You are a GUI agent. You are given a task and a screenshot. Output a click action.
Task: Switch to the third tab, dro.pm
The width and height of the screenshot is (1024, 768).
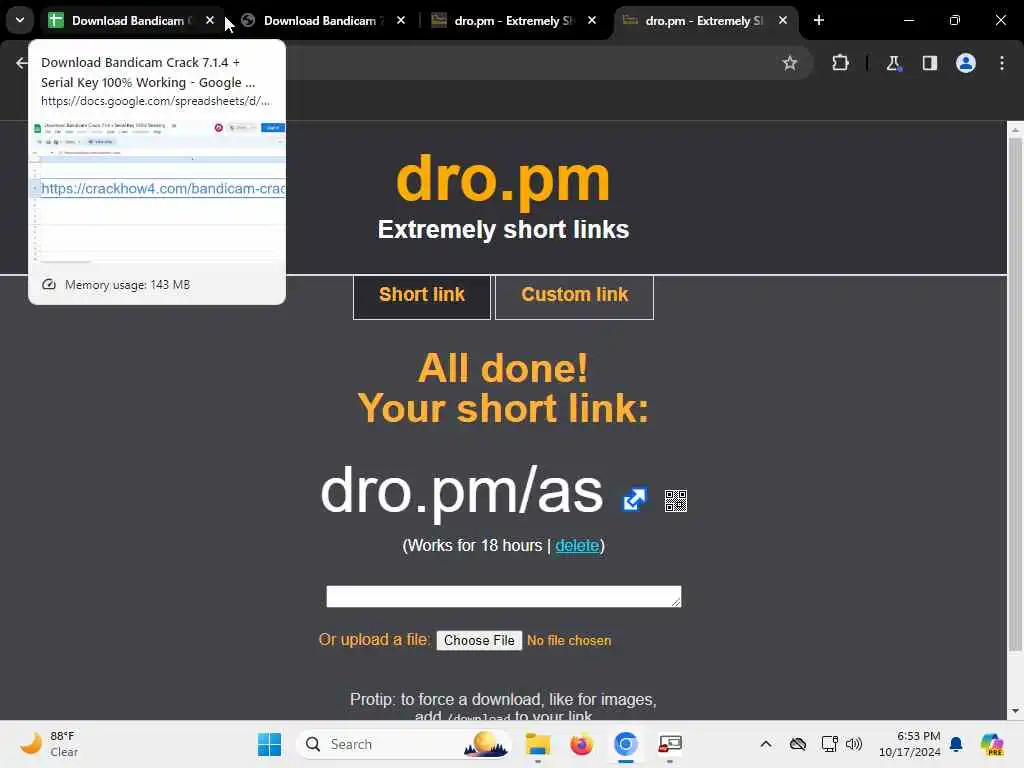511,21
